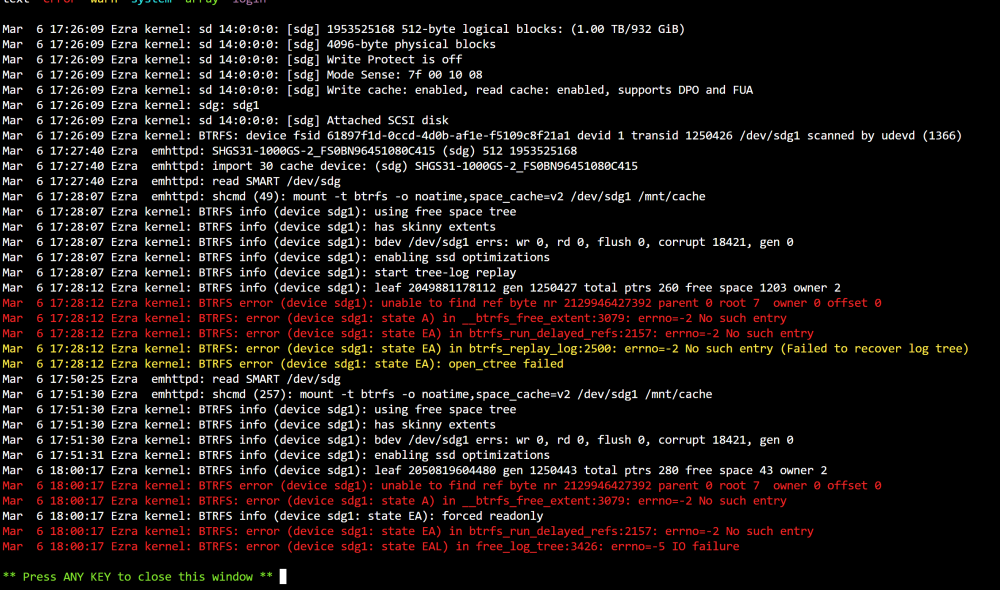Viewport: 1000px width, 590px height.
Task: Select the 17:28:12 '__btrfs_free_extent:3079' error line
Action: [x=394, y=318]
